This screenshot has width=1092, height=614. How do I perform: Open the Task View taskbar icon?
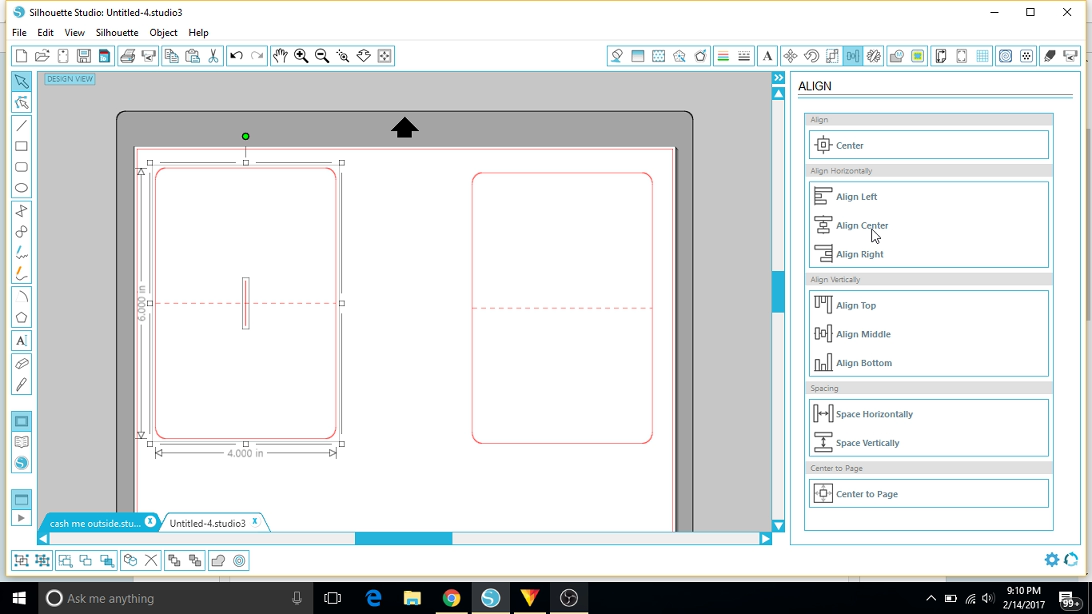(x=333, y=598)
